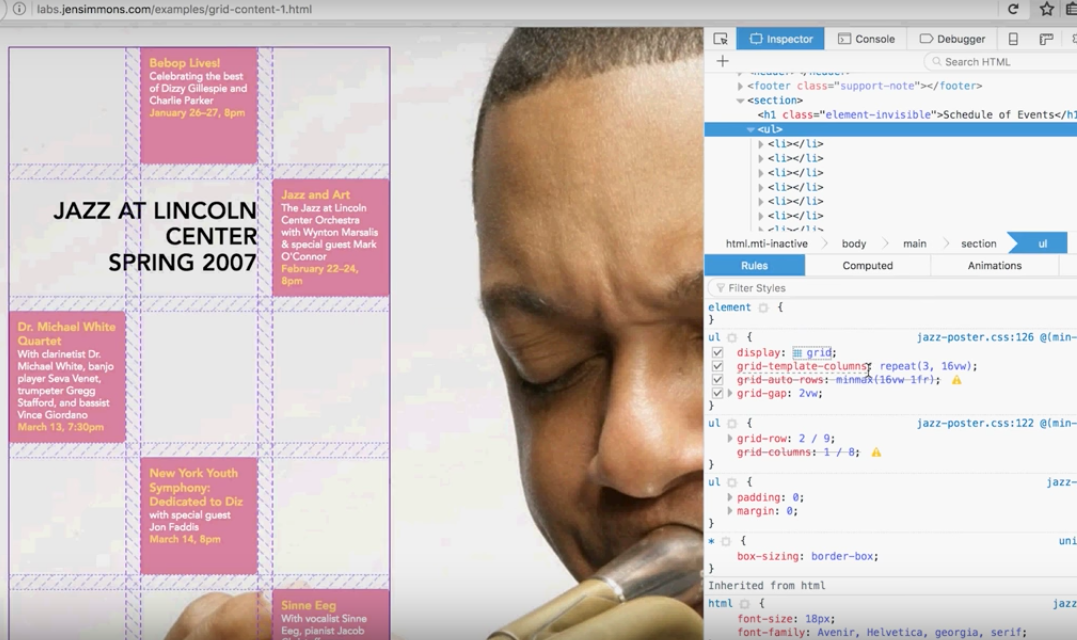This screenshot has width=1077, height=640.
Task: Collapse the selected ul node
Action: pos(750,129)
